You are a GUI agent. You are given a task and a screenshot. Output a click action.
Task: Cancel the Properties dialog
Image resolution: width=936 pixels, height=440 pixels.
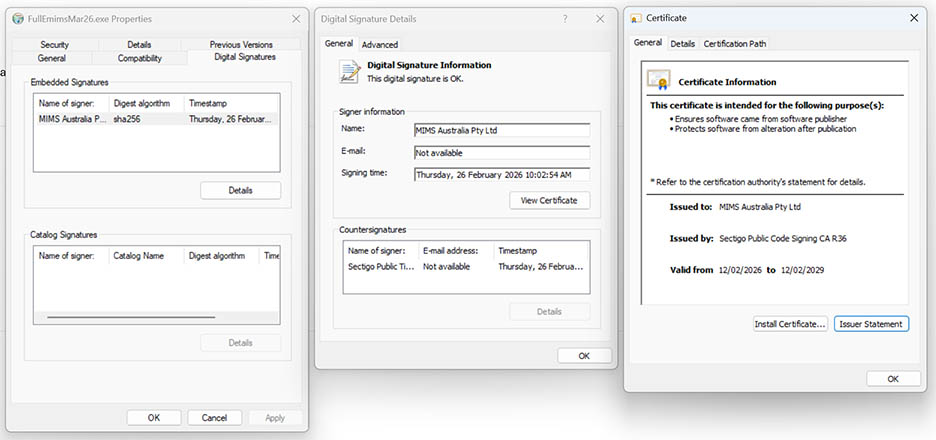tap(214, 417)
